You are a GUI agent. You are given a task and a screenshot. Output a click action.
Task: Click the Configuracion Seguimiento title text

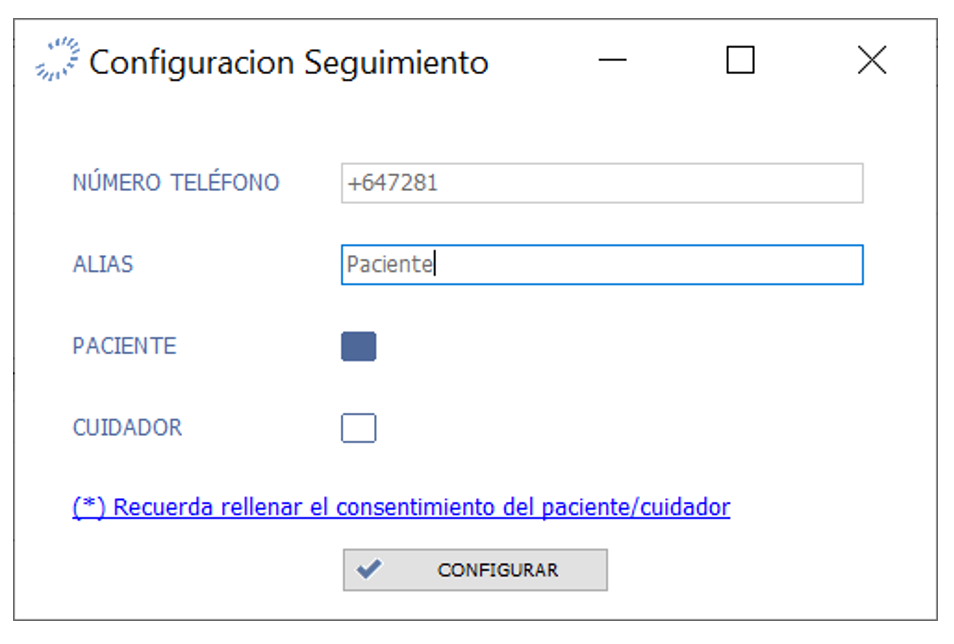pos(289,62)
